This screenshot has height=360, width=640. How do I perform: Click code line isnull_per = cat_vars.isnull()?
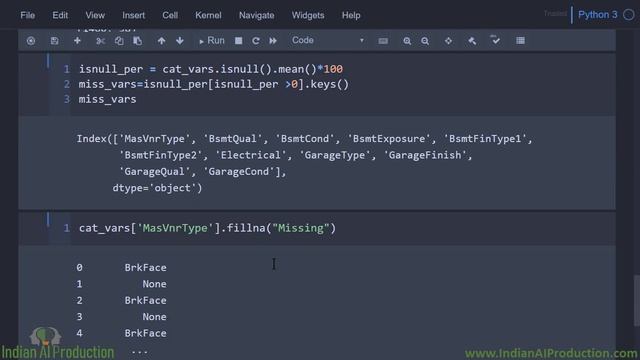pos(211,69)
